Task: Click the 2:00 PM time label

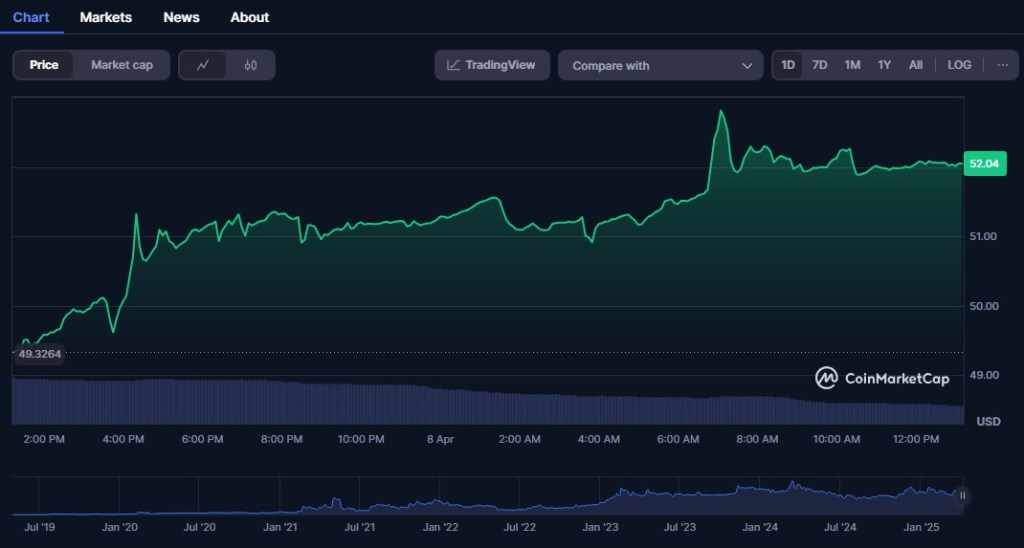Action: (x=44, y=440)
